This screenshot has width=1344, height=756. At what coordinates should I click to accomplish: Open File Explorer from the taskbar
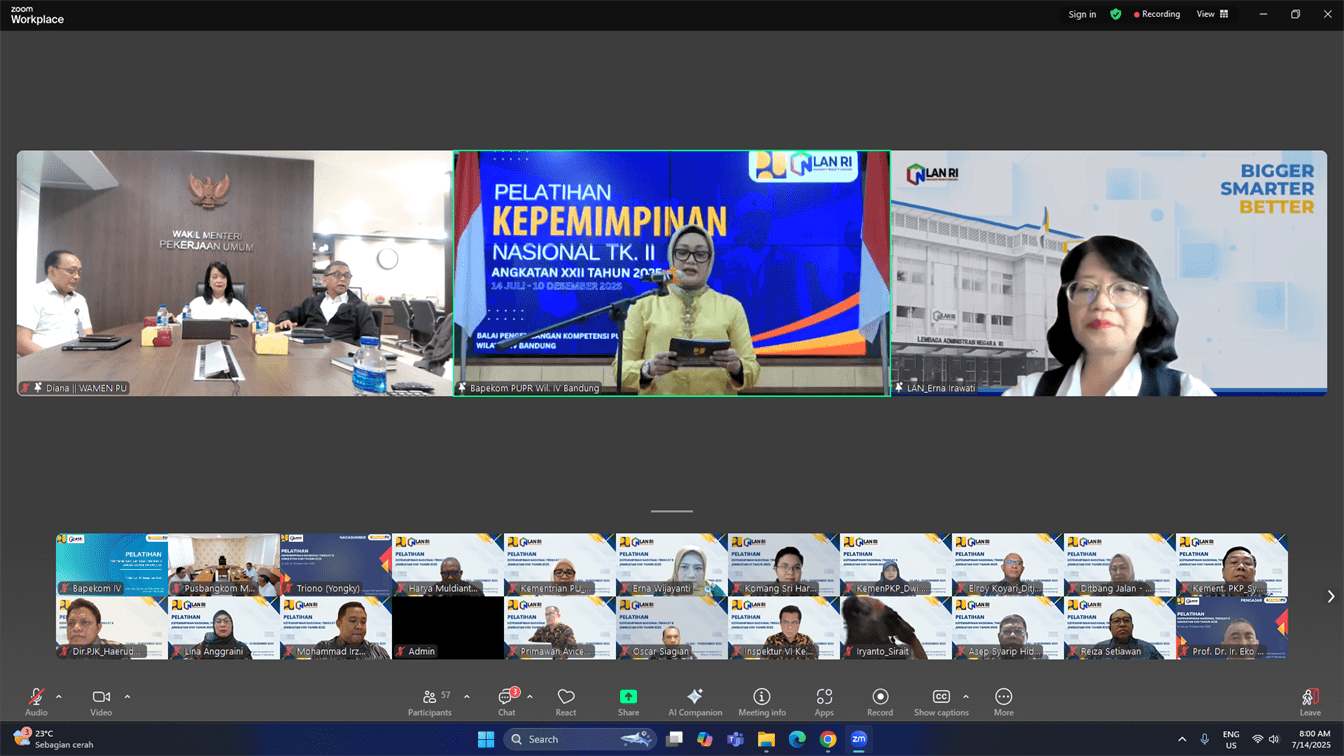(766, 739)
